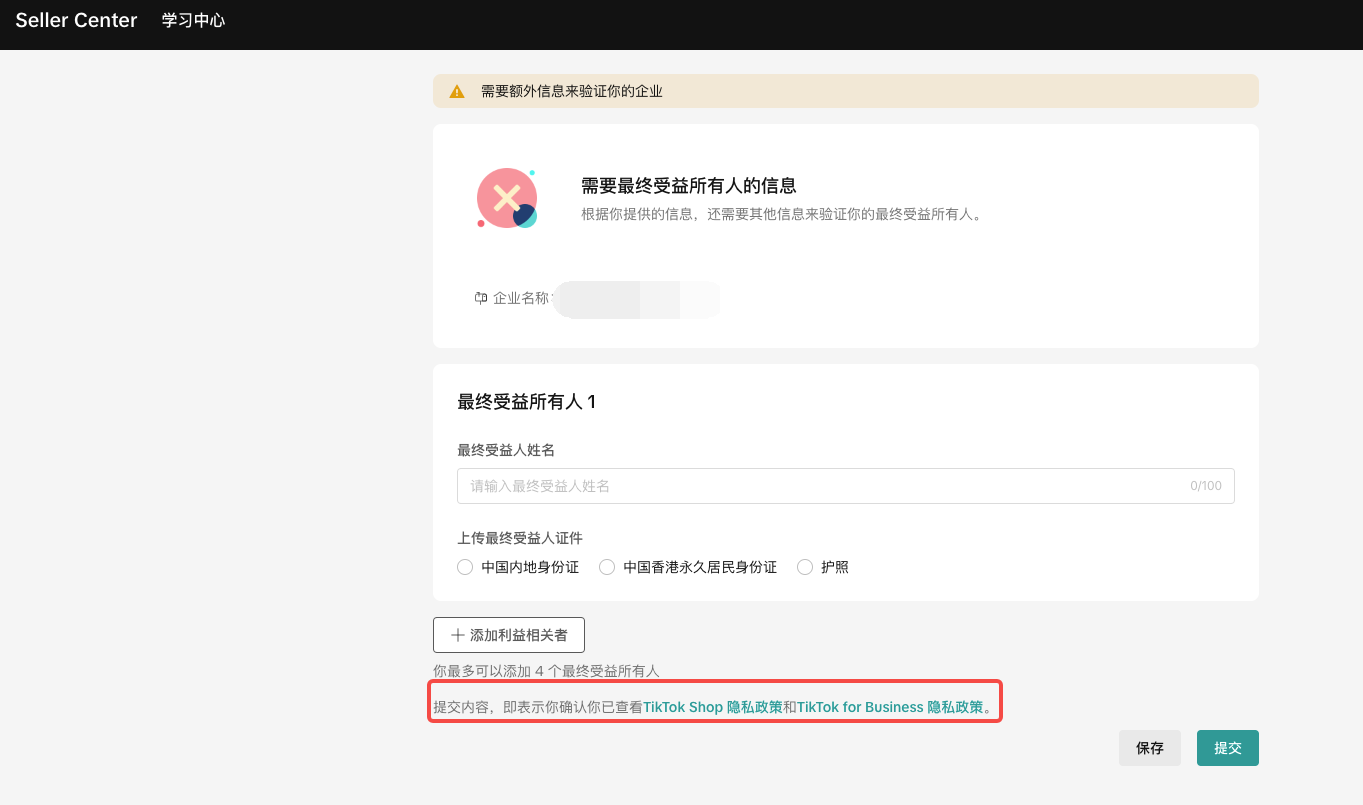Viewport: 1363px width, 805px height.
Task: Click the yellow warning triangle icon
Action: pyautogui.click(x=457, y=91)
